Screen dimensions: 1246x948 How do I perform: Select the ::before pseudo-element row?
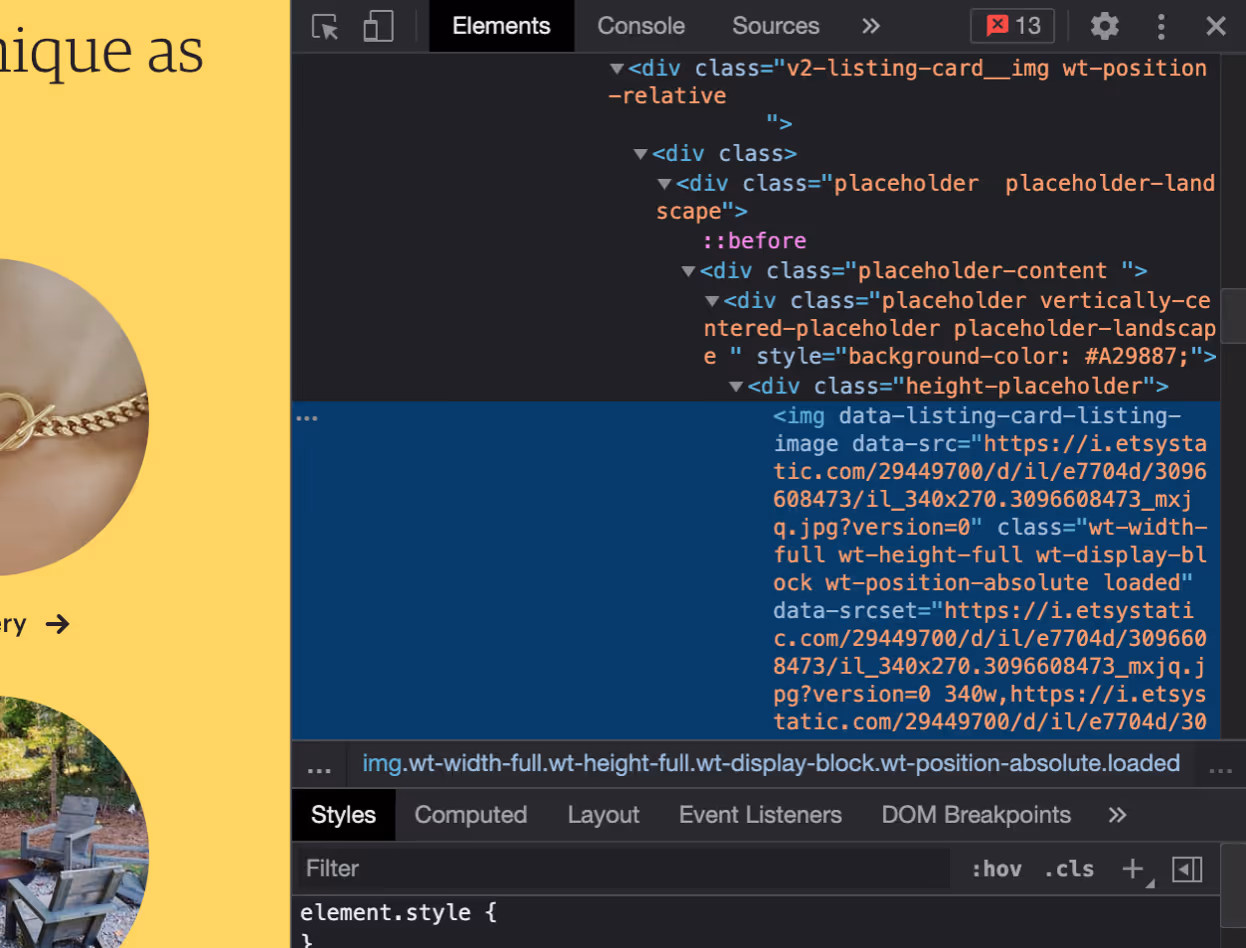click(754, 241)
